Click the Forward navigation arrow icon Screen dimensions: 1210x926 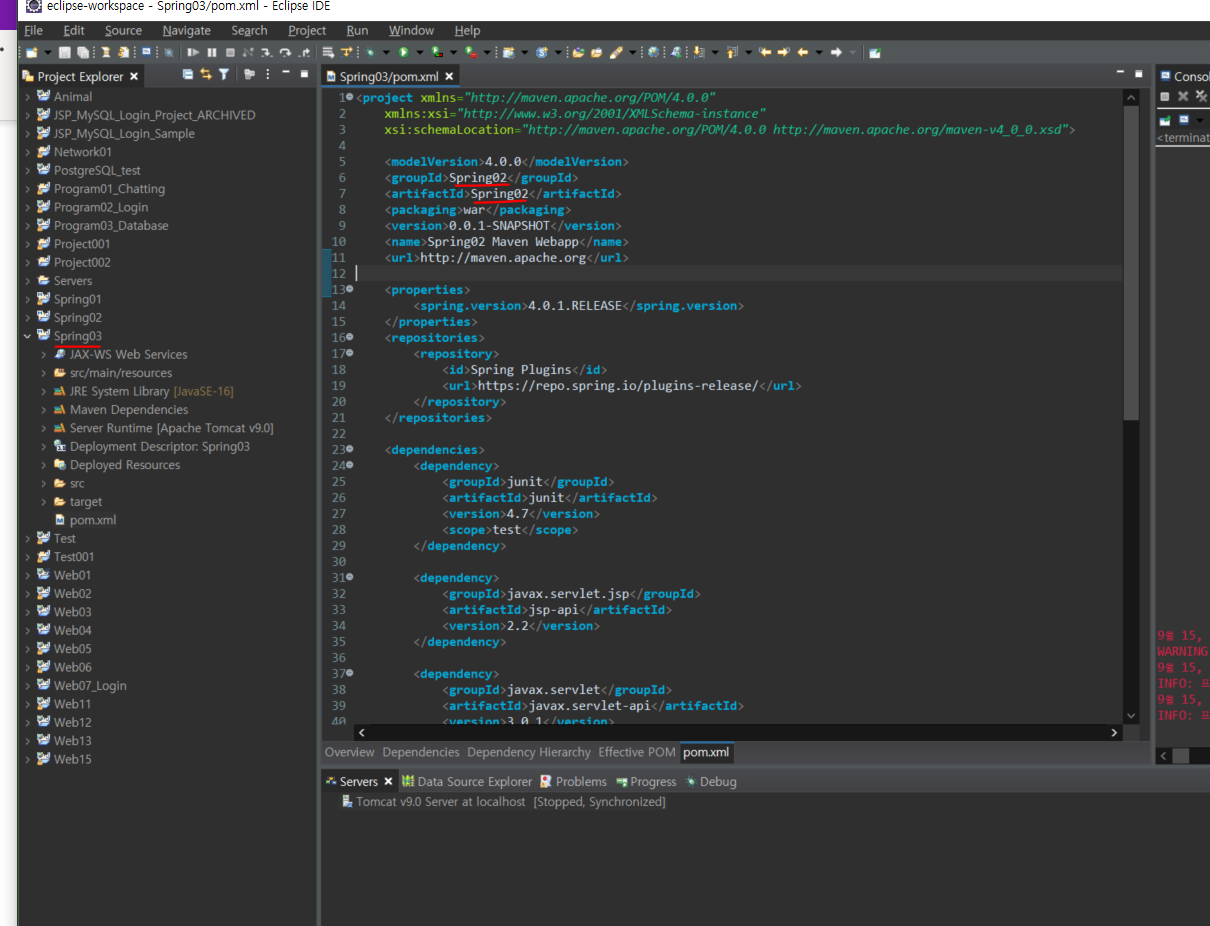[836, 52]
